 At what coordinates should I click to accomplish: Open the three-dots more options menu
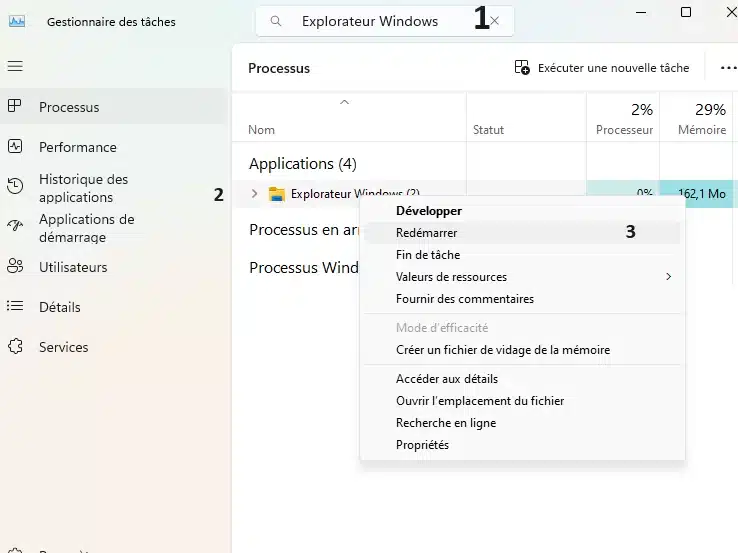pyautogui.click(x=728, y=68)
